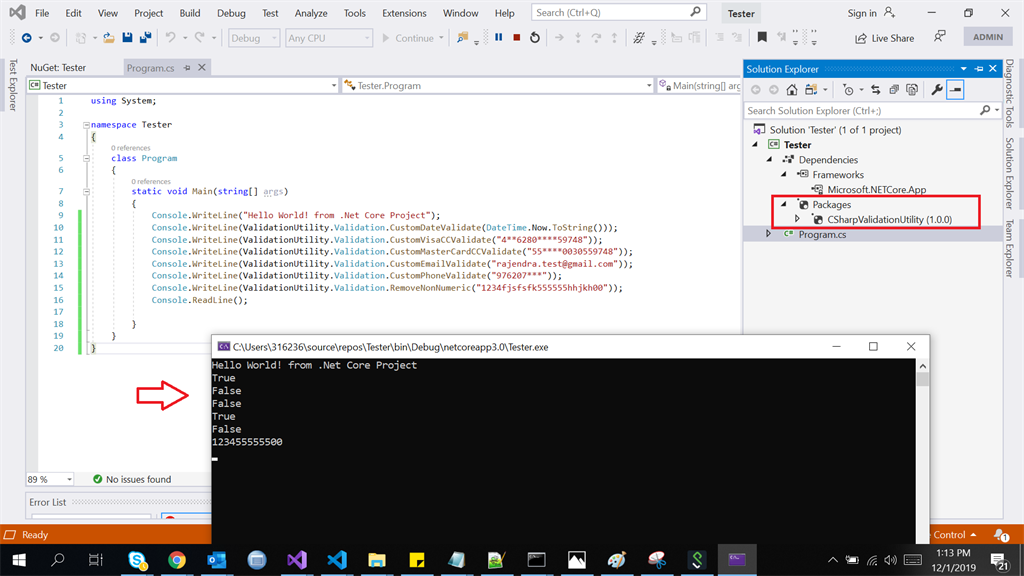The height and width of the screenshot is (576, 1024).
Task: Collapse the namespace Tester code block
Action: tap(87, 125)
